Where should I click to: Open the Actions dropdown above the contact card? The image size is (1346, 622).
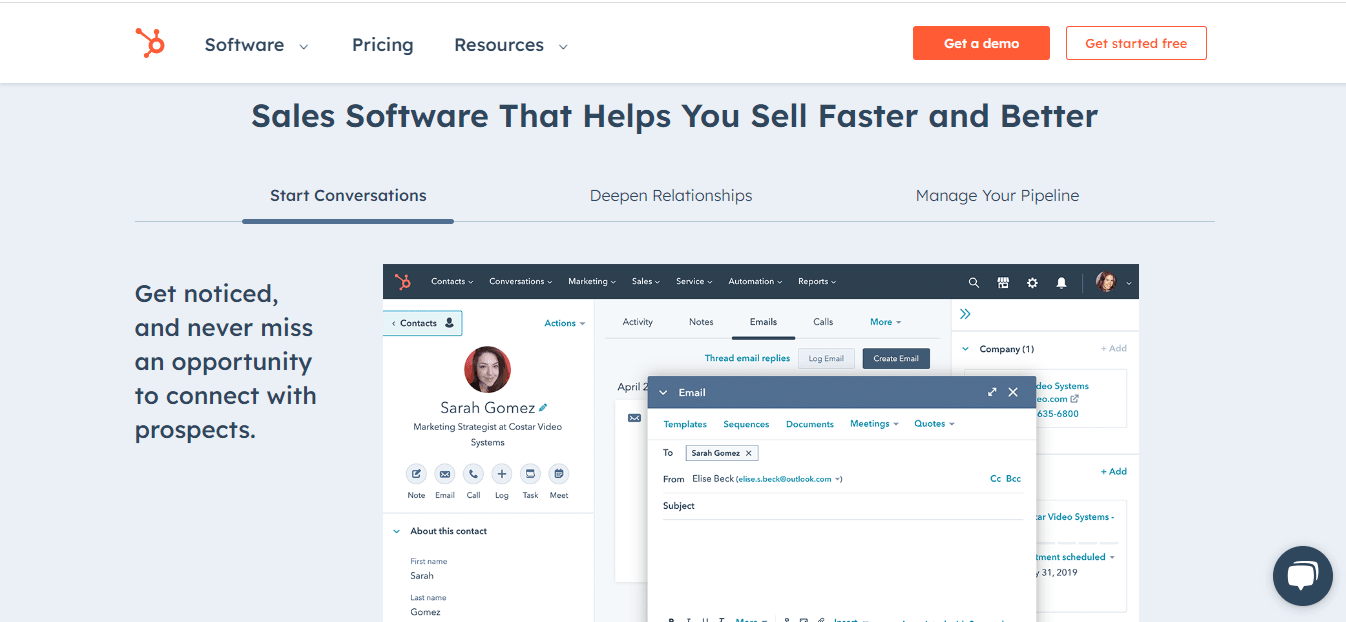(x=565, y=323)
